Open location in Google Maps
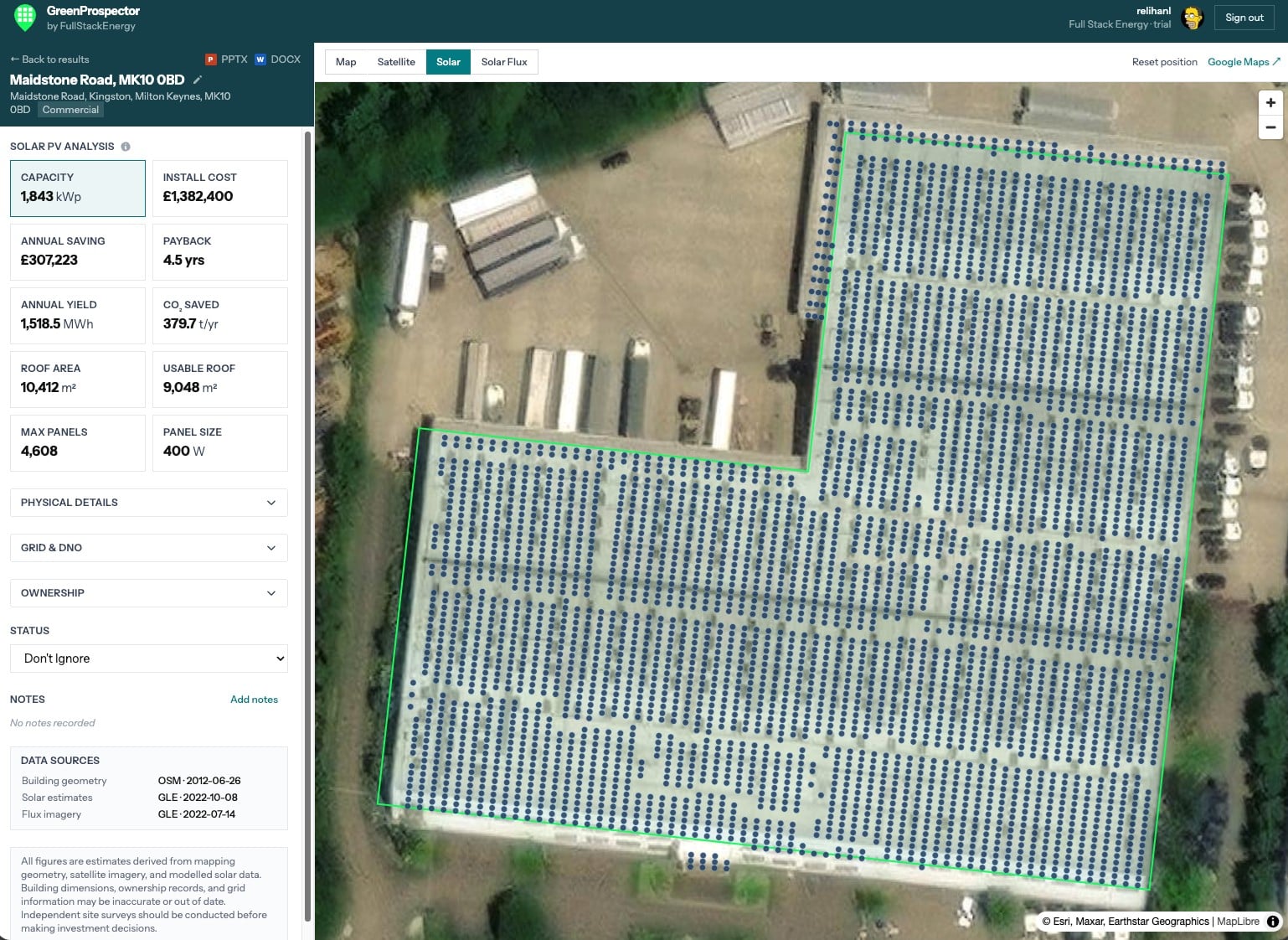The height and width of the screenshot is (940, 1288). 1244,62
